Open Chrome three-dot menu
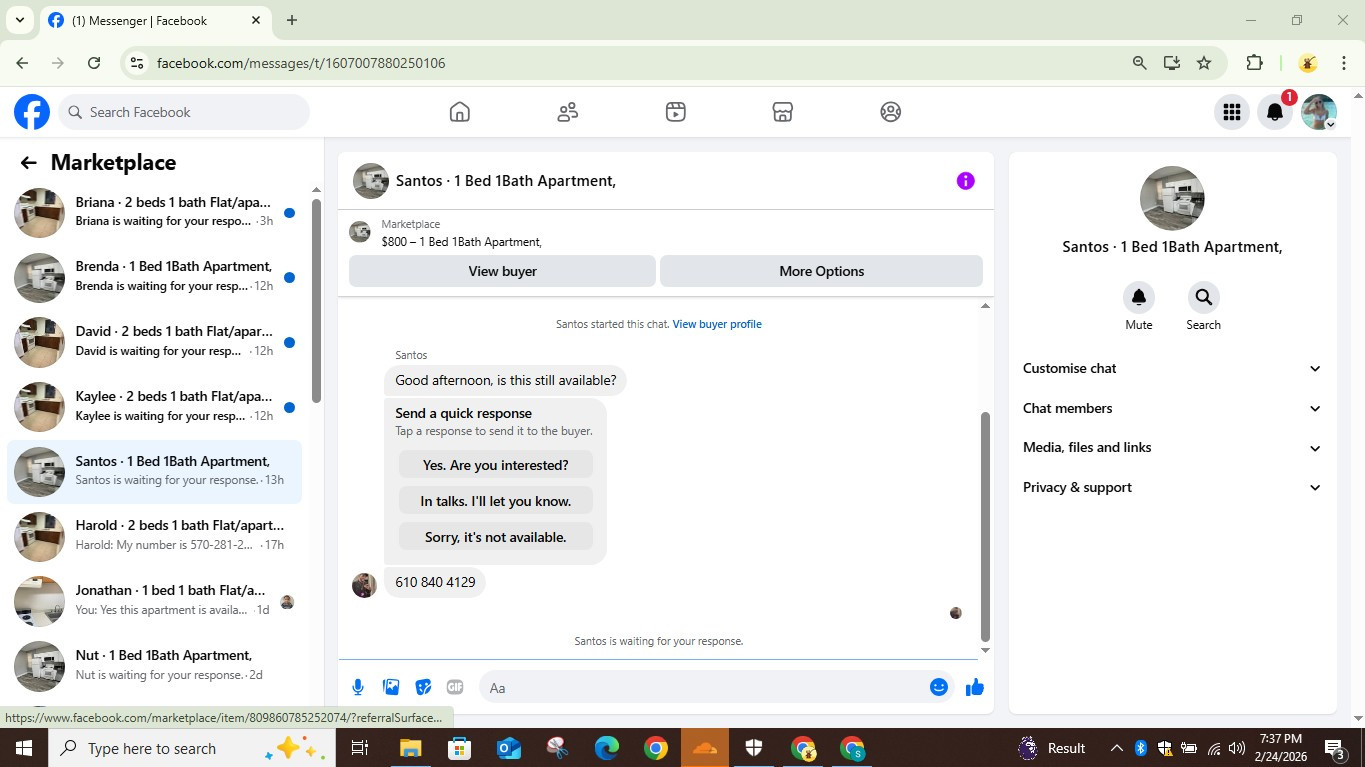 point(1344,63)
